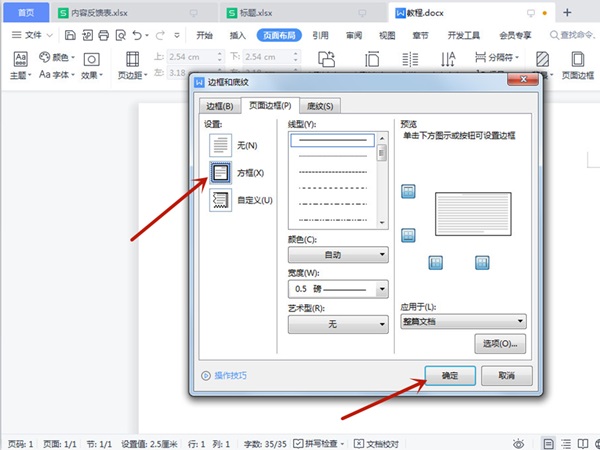This screenshot has height=450, width=600.
Task: Choose the 自定义 (Custom) border setting icon
Action: 221,200
